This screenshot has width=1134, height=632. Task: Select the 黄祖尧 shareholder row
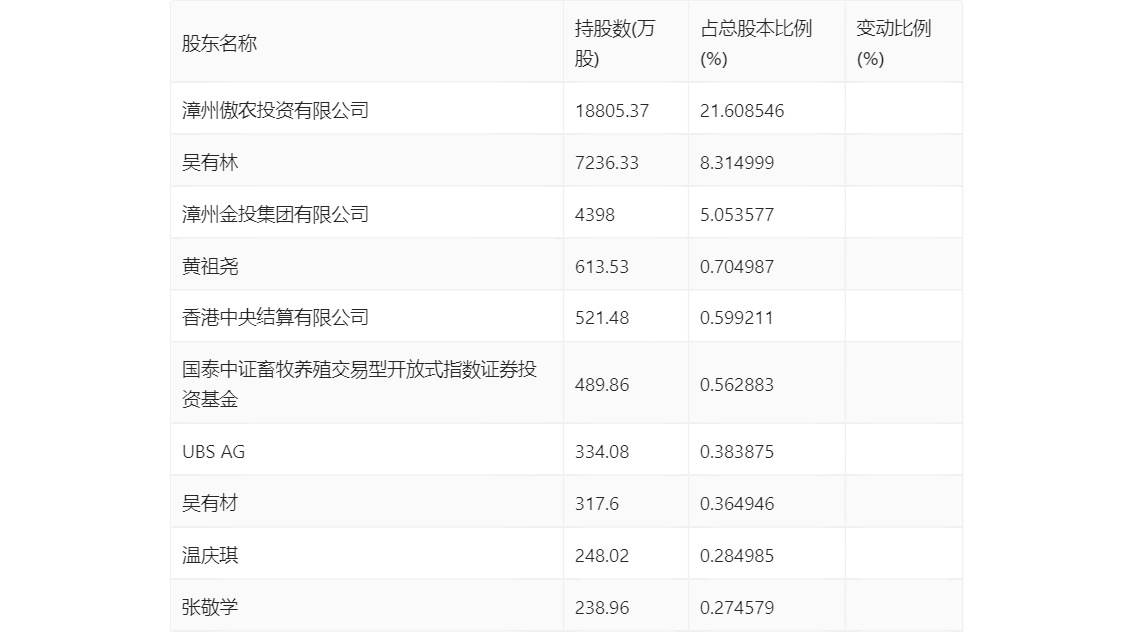tap(210, 266)
